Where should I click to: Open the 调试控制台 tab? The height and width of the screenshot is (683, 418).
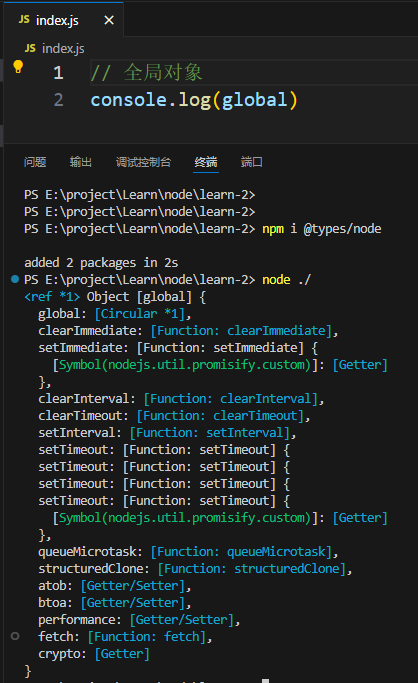[x=143, y=162]
